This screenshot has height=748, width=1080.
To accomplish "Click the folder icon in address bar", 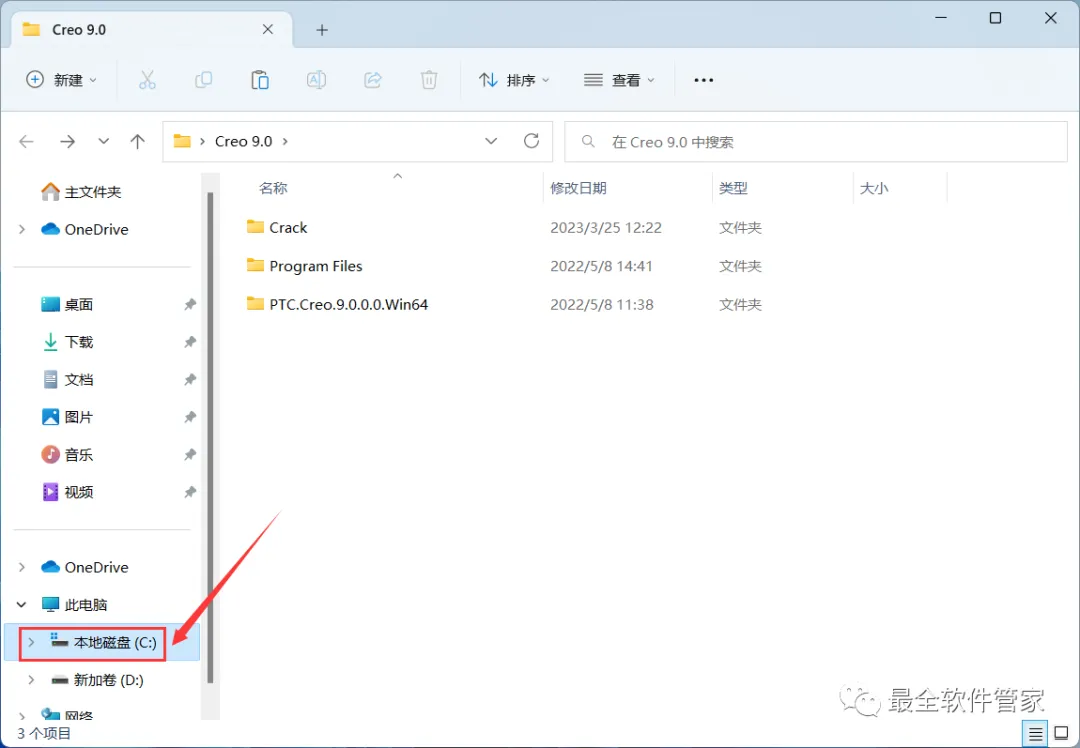I will (x=182, y=141).
